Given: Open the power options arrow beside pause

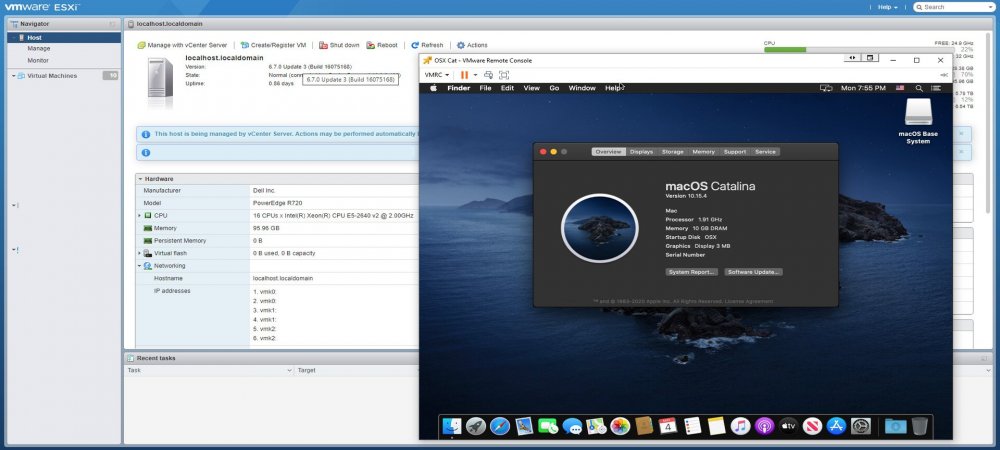Looking at the screenshot, I should (x=475, y=75).
